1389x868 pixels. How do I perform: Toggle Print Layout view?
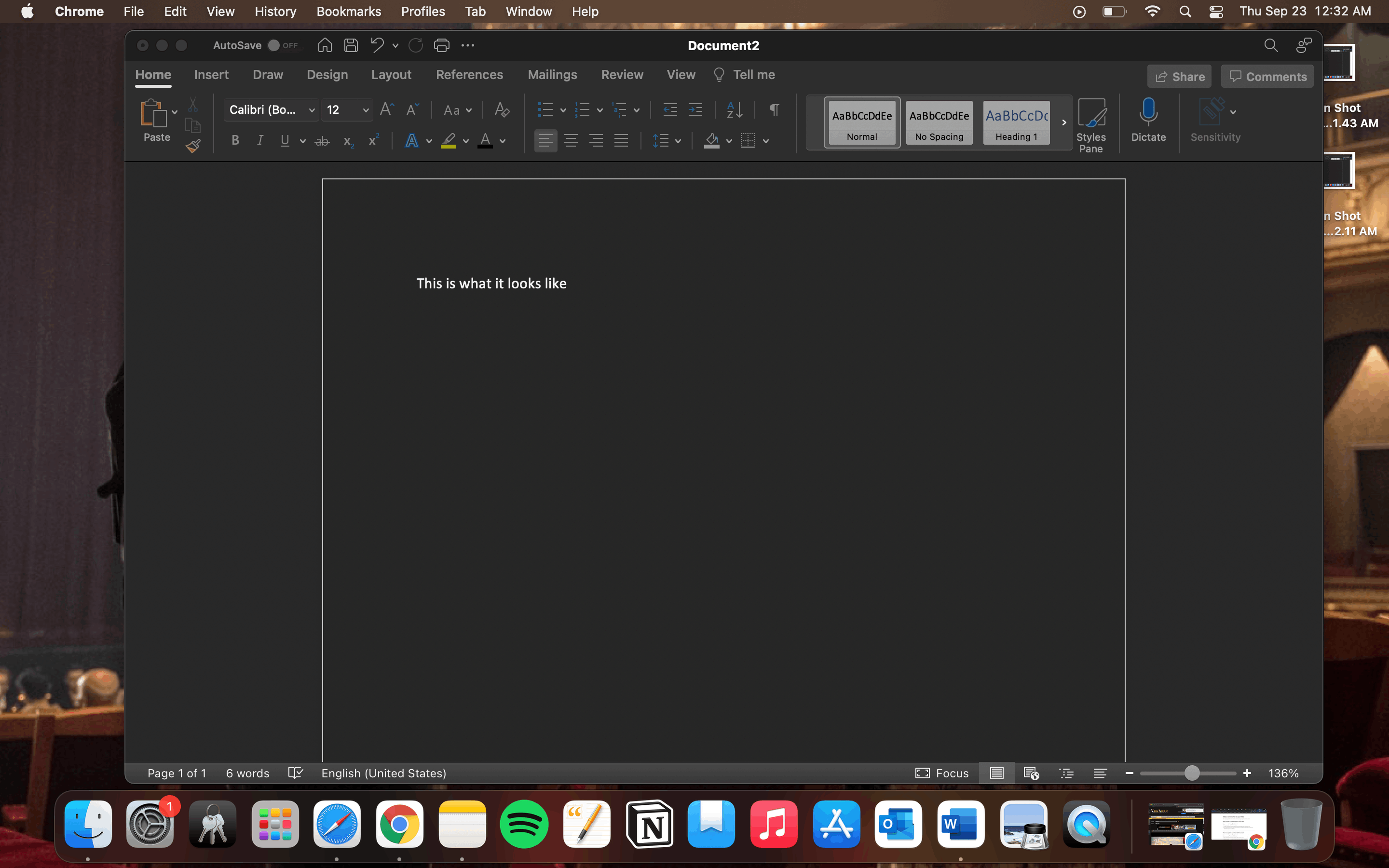click(x=997, y=773)
